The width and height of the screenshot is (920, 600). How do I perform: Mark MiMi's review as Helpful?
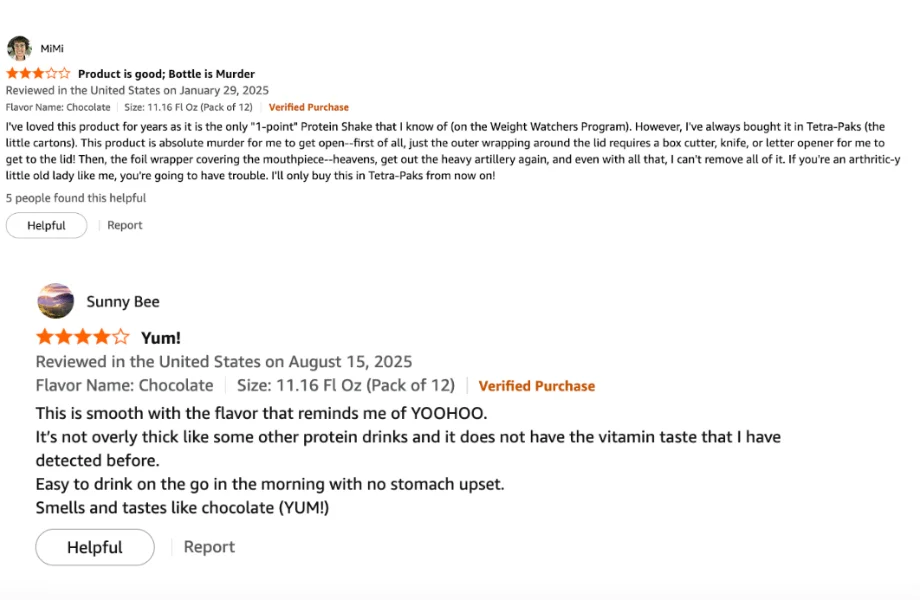tap(46, 225)
